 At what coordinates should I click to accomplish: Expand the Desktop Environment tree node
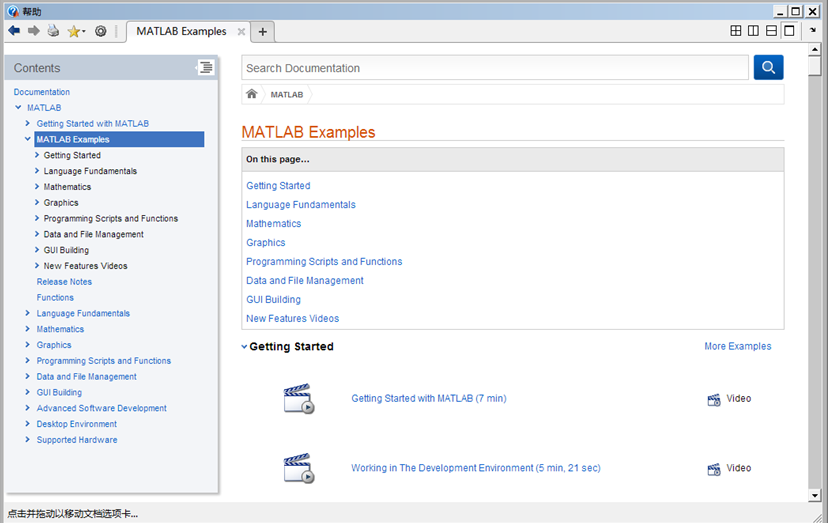click(28, 424)
